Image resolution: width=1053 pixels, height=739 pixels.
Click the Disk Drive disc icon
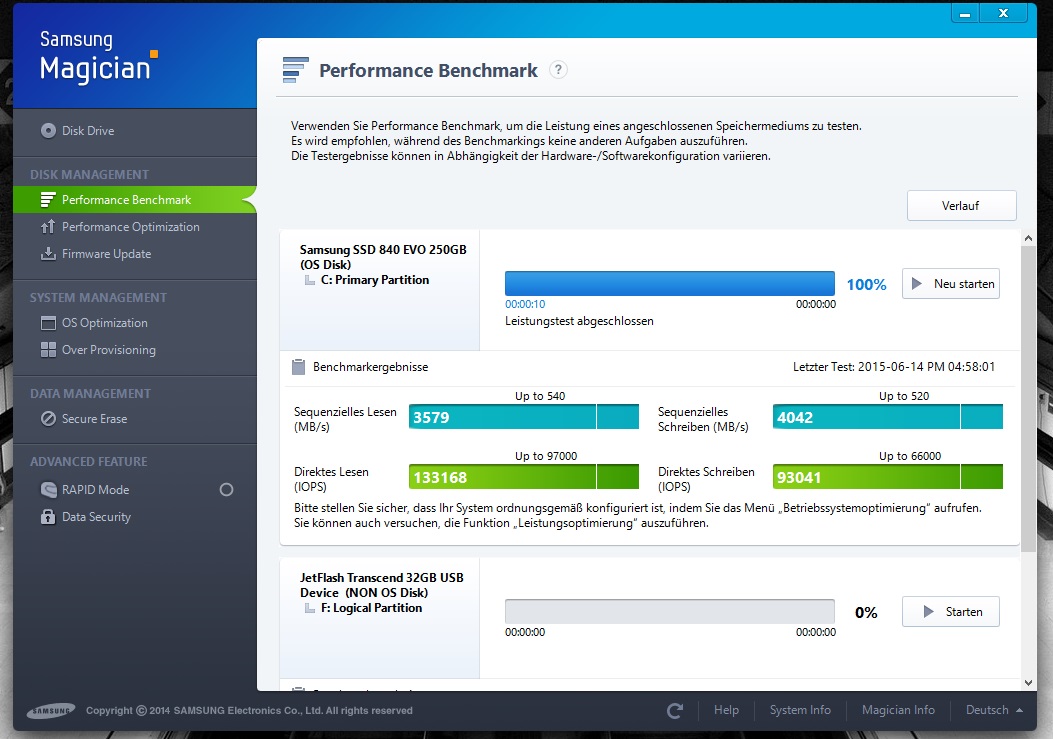(48, 130)
